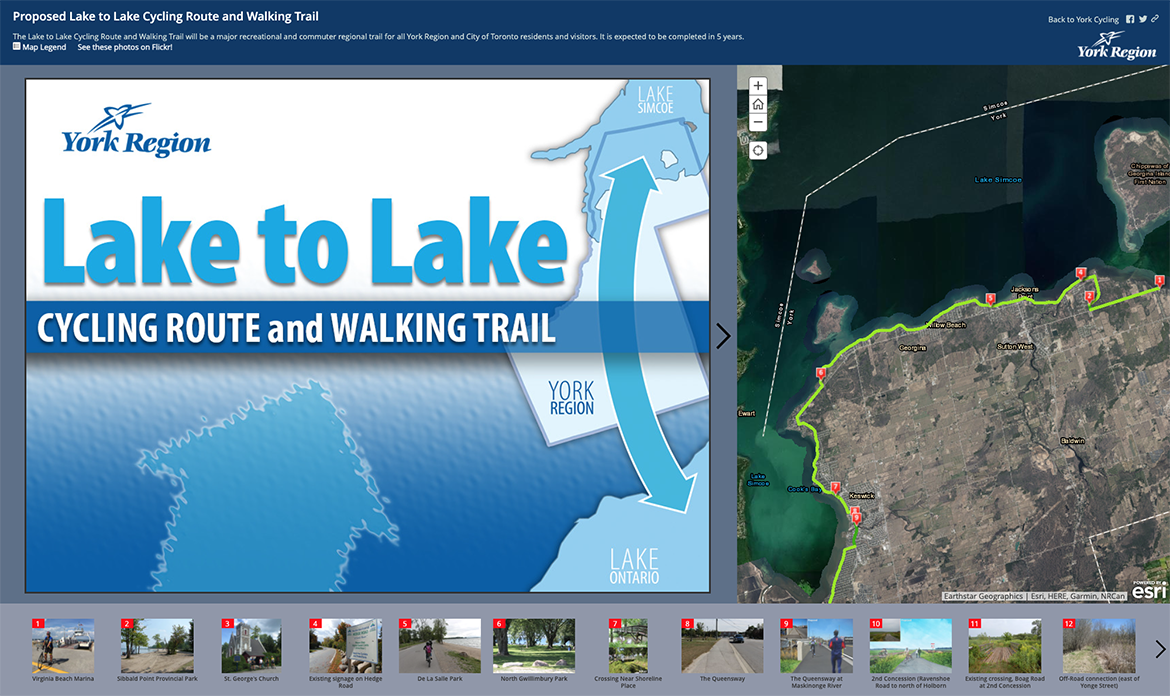Open the North Gwillimbury Park photo
Image resolution: width=1170 pixels, height=696 pixels.
coord(534,645)
